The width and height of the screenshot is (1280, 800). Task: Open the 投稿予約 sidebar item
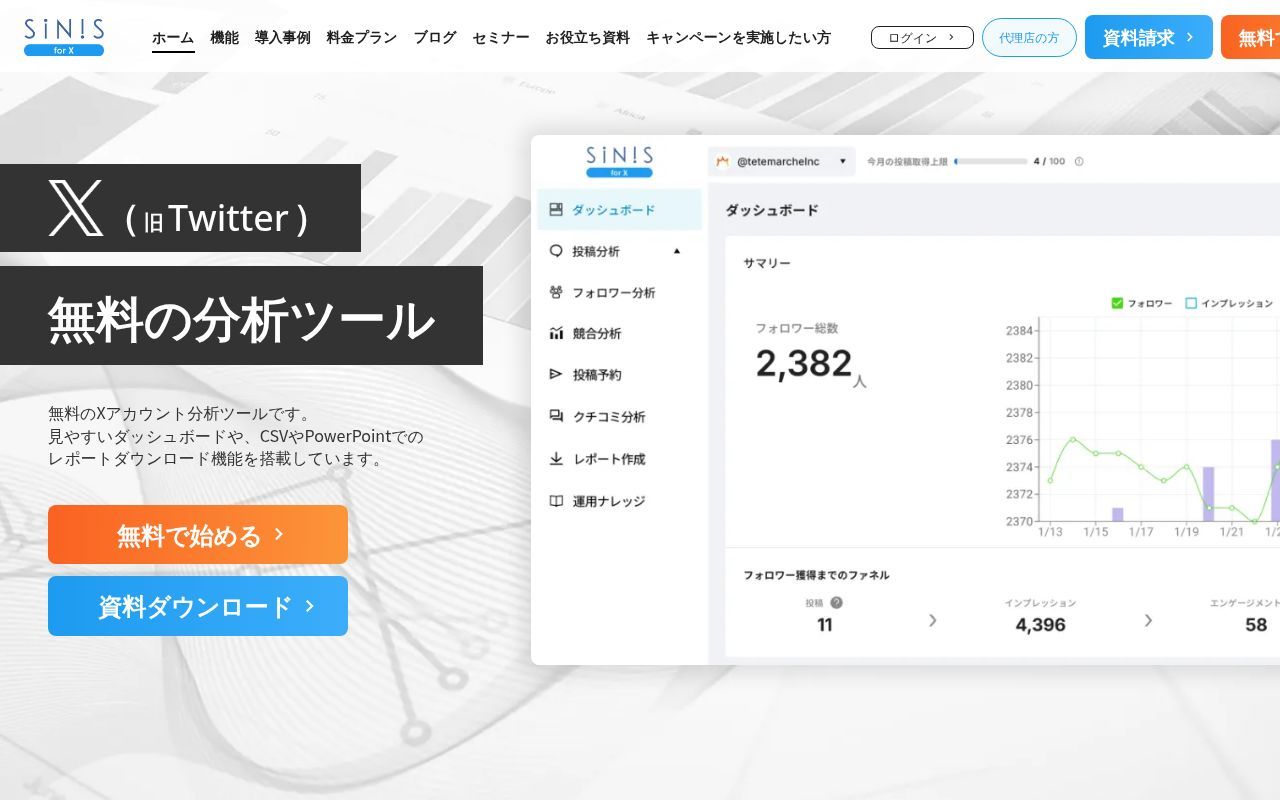click(x=619, y=375)
